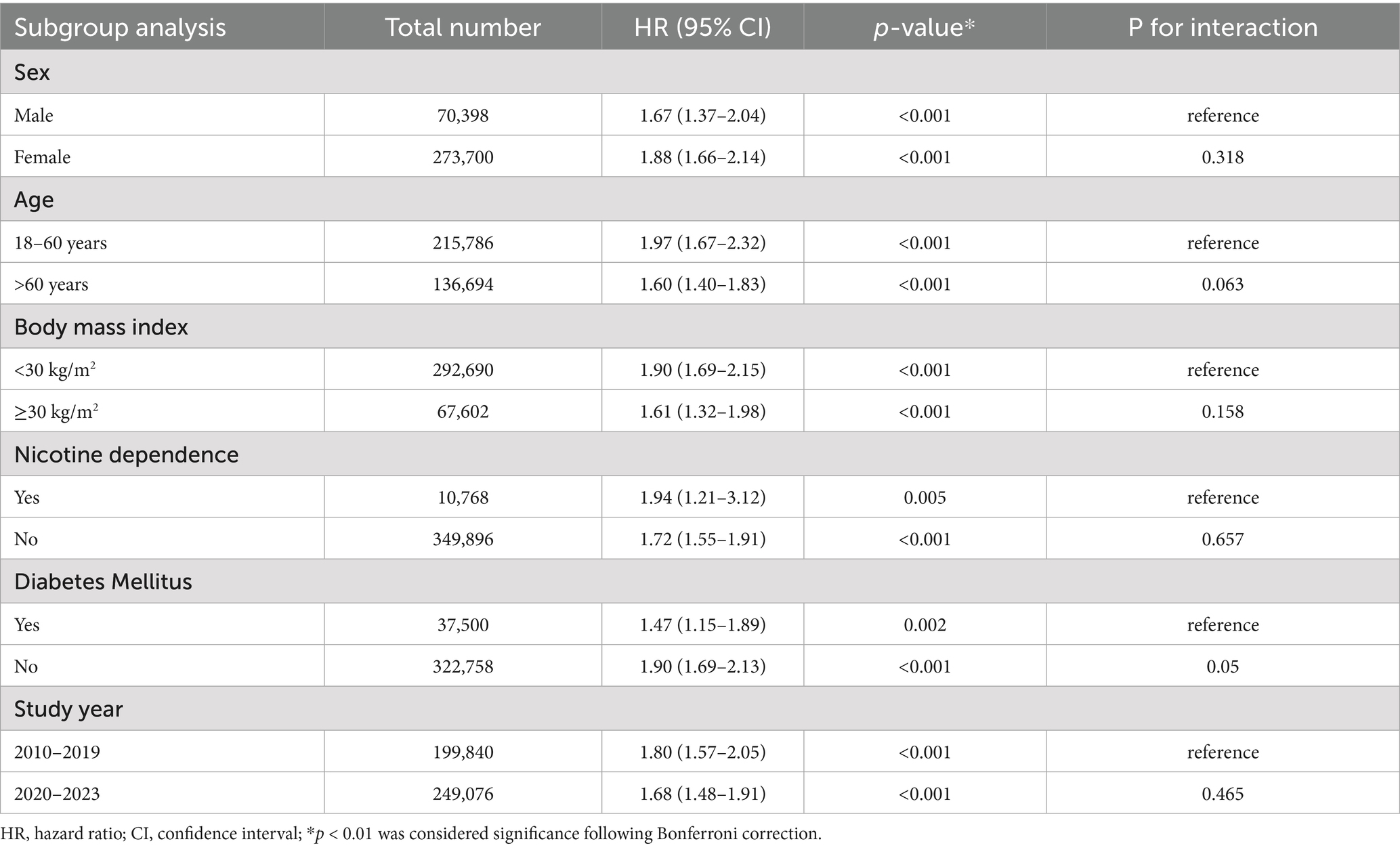Click the Total number column header
The image size is (1400, 850).
463,27
